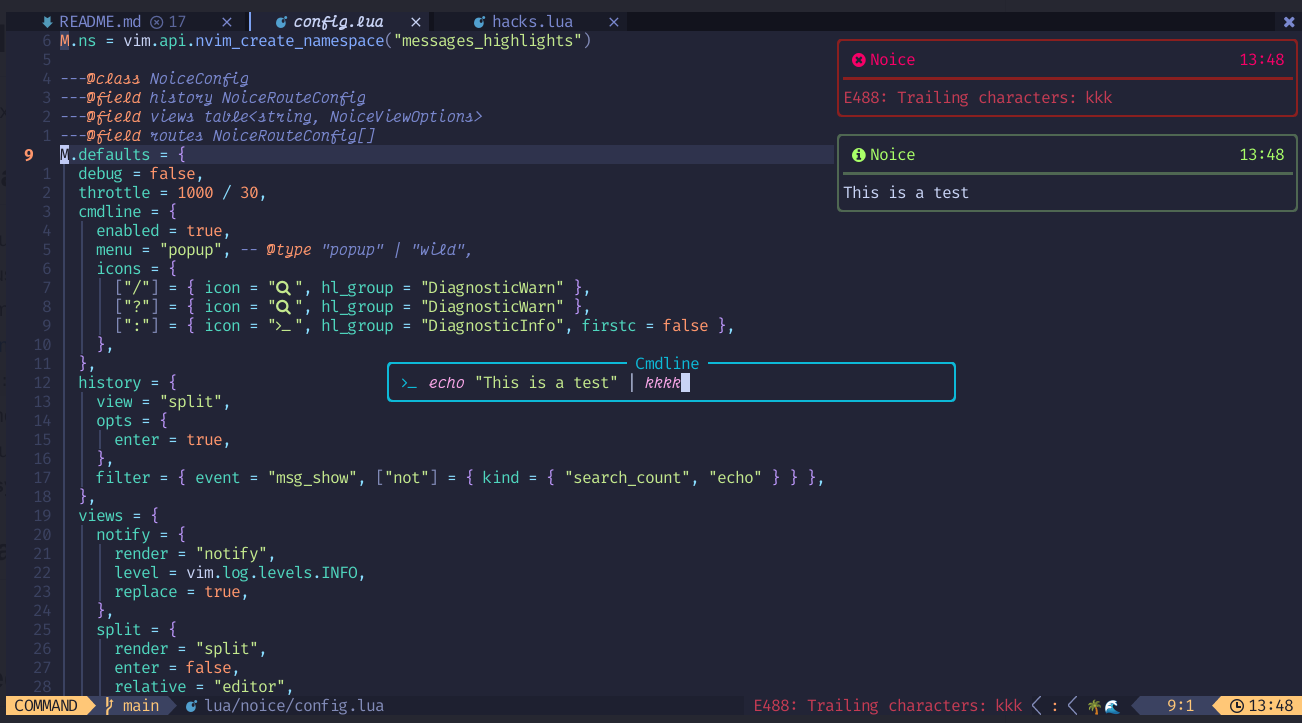The height and width of the screenshot is (723, 1302).
Task: Click the chevron separator in the statusline
Action: 1037,705
